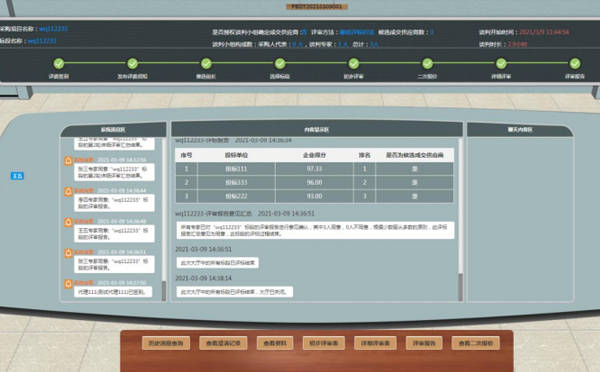The height and width of the screenshot is (372, 600).
Task: Click the 查看二次报价 wooden button
Action: [476, 343]
